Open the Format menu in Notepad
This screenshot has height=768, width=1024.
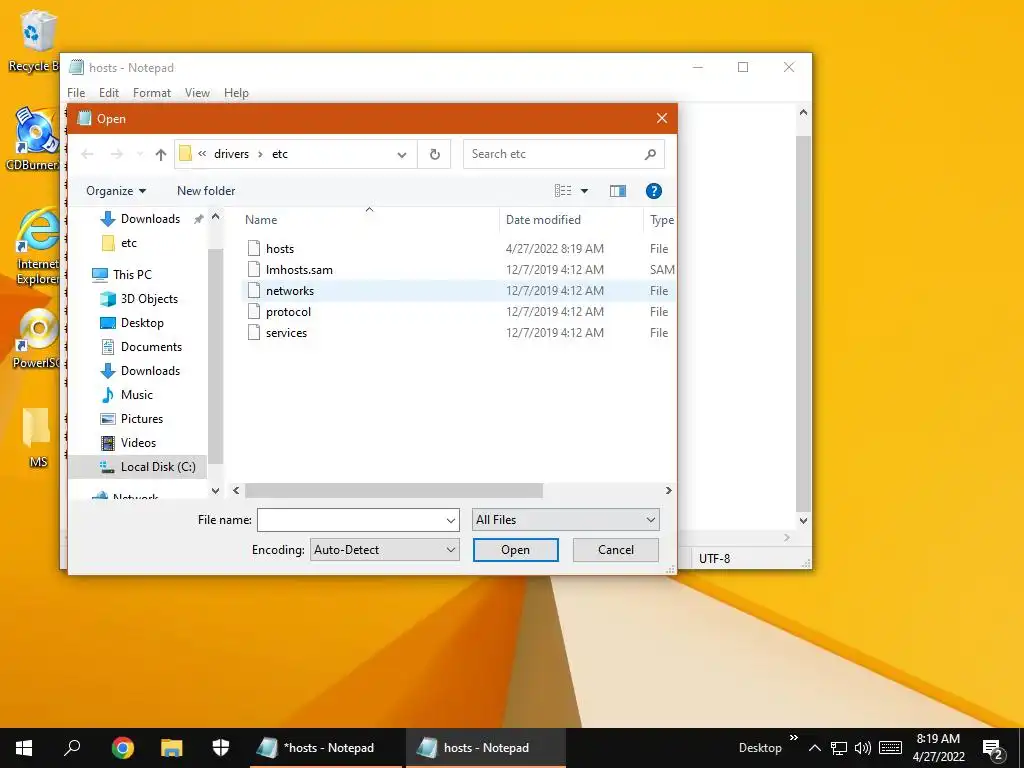(152, 93)
